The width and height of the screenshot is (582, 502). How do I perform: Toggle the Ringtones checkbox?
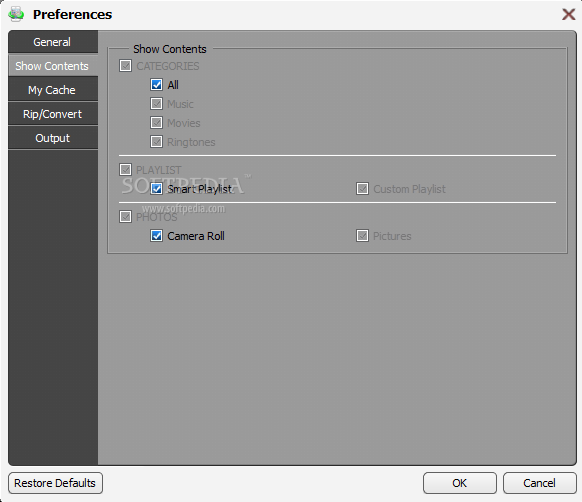pyautogui.click(x=157, y=141)
